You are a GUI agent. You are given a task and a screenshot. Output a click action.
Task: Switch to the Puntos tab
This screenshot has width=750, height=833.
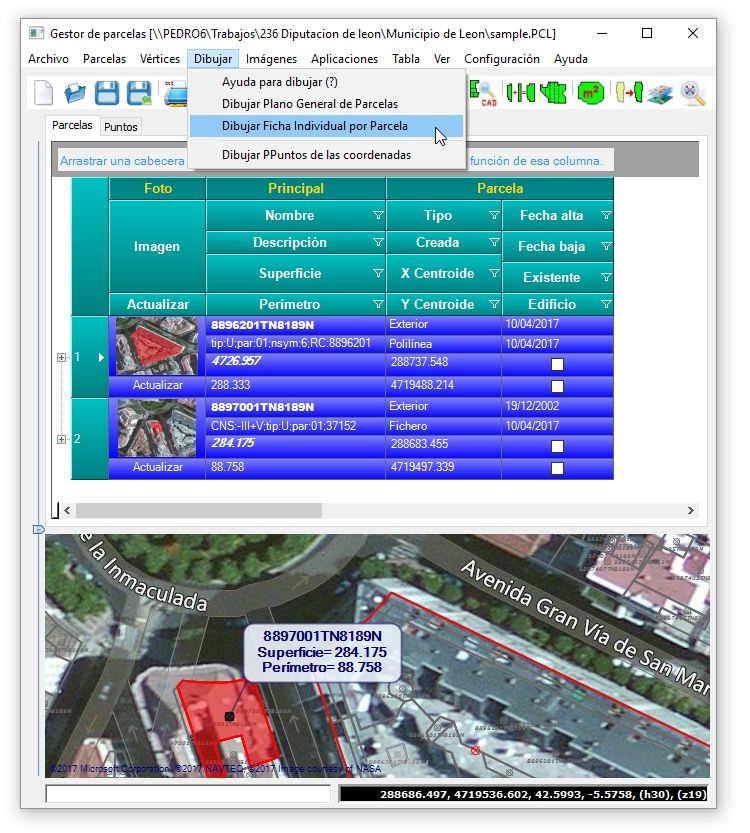(x=121, y=127)
